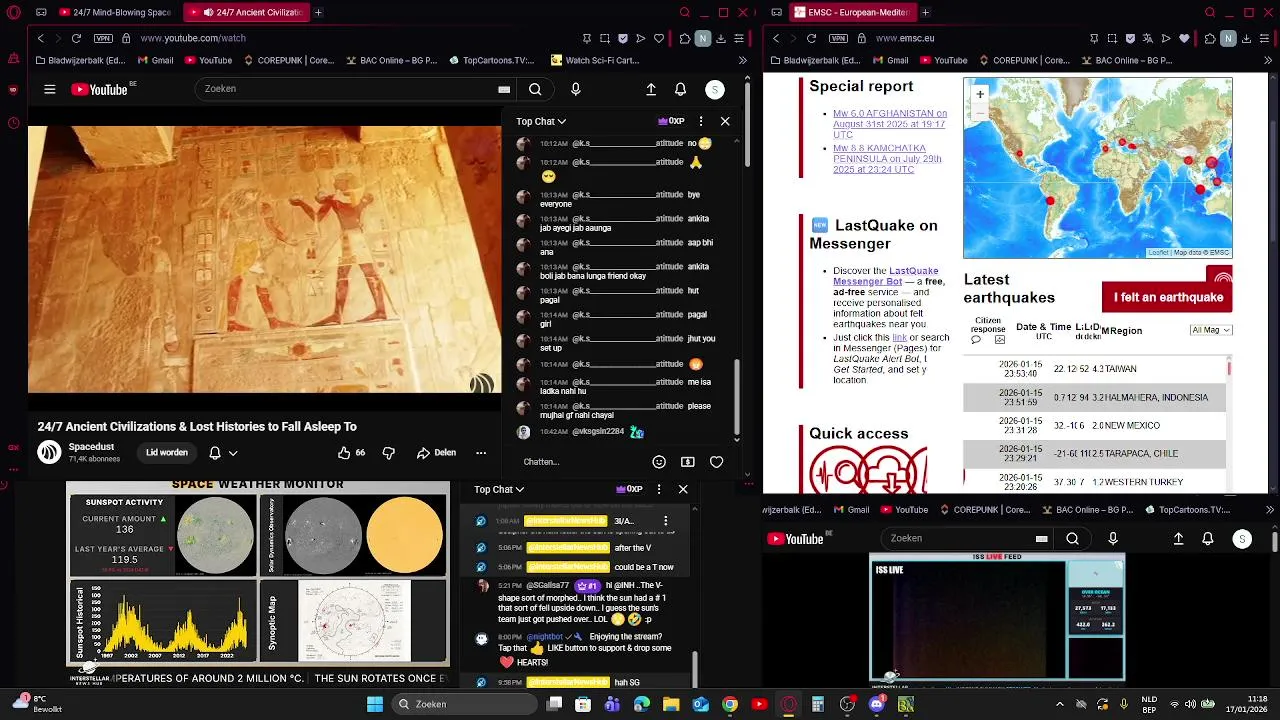
Task: Toggle heart bookmark in EMSC address bar
Action: 1184,38
